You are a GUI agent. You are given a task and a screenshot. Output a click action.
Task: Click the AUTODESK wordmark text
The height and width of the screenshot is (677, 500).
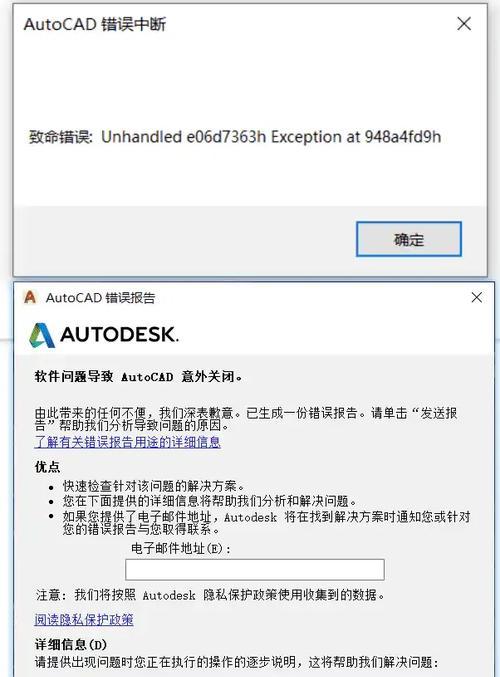click(120, 335)
